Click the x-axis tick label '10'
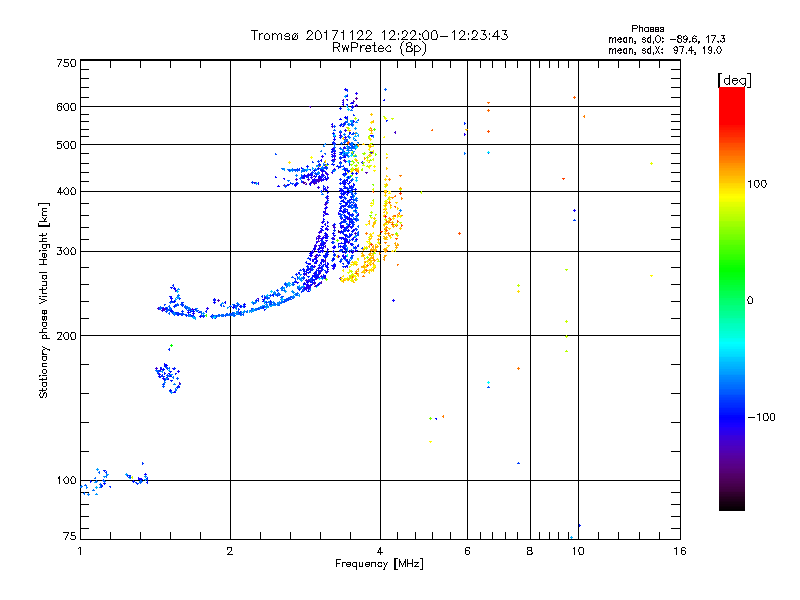 pos(578,551)
